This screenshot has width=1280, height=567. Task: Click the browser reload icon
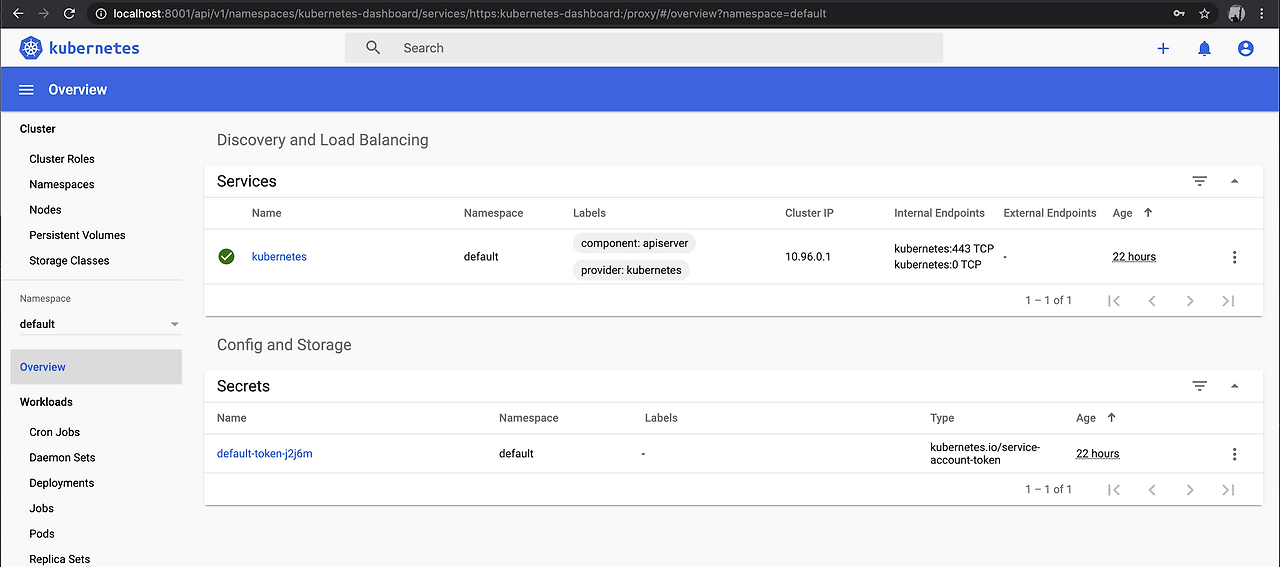tap(69, 14)
